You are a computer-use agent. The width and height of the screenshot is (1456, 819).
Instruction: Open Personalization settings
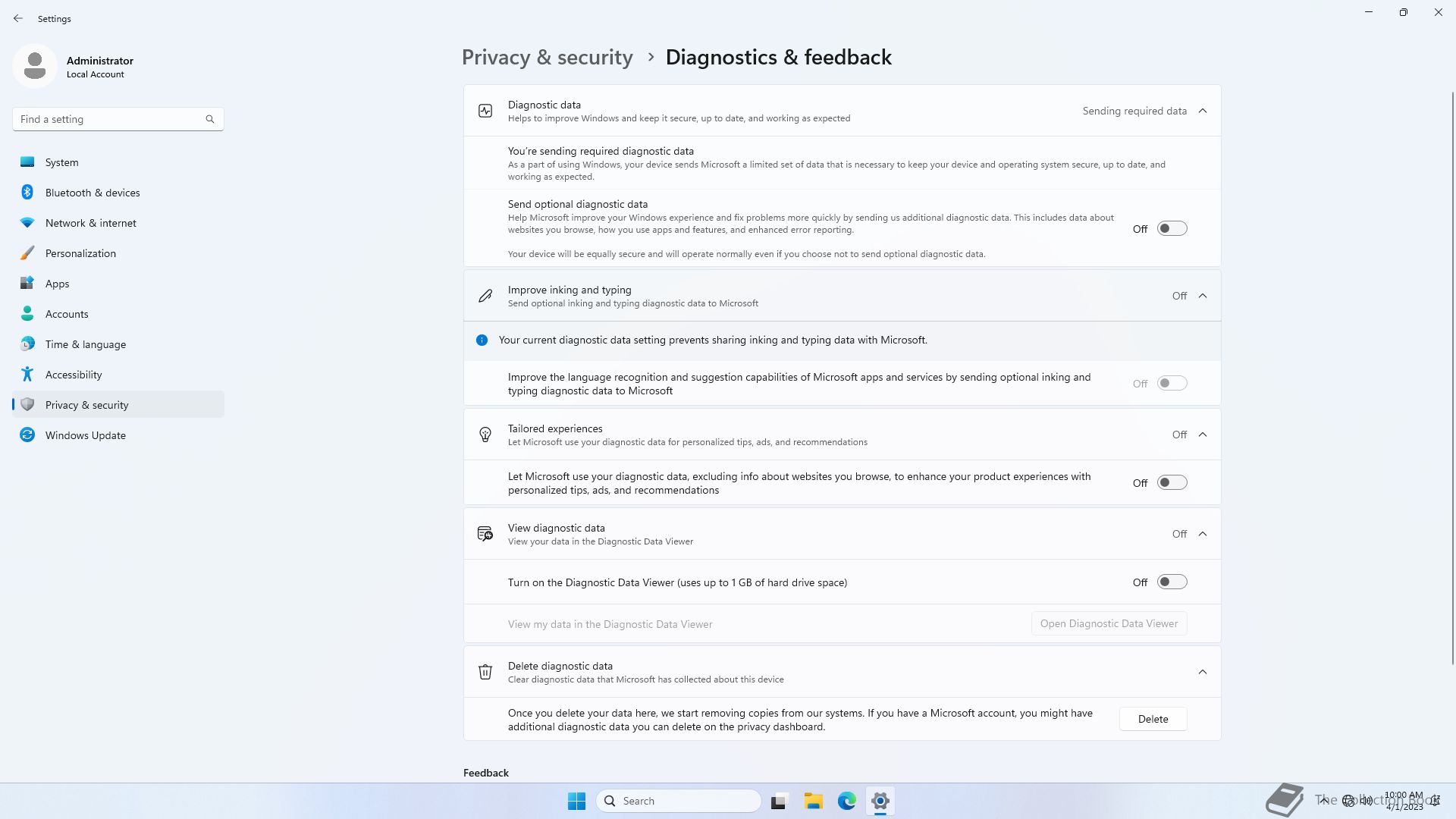tap(118, 253)
